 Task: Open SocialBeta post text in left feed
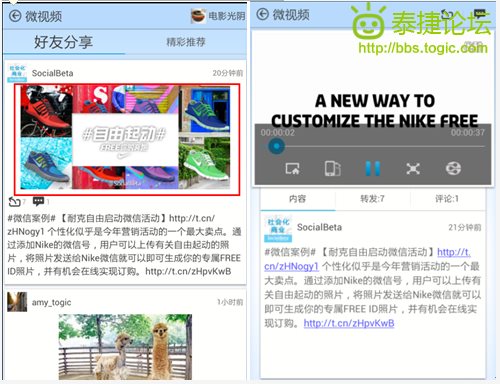(124, 245)
